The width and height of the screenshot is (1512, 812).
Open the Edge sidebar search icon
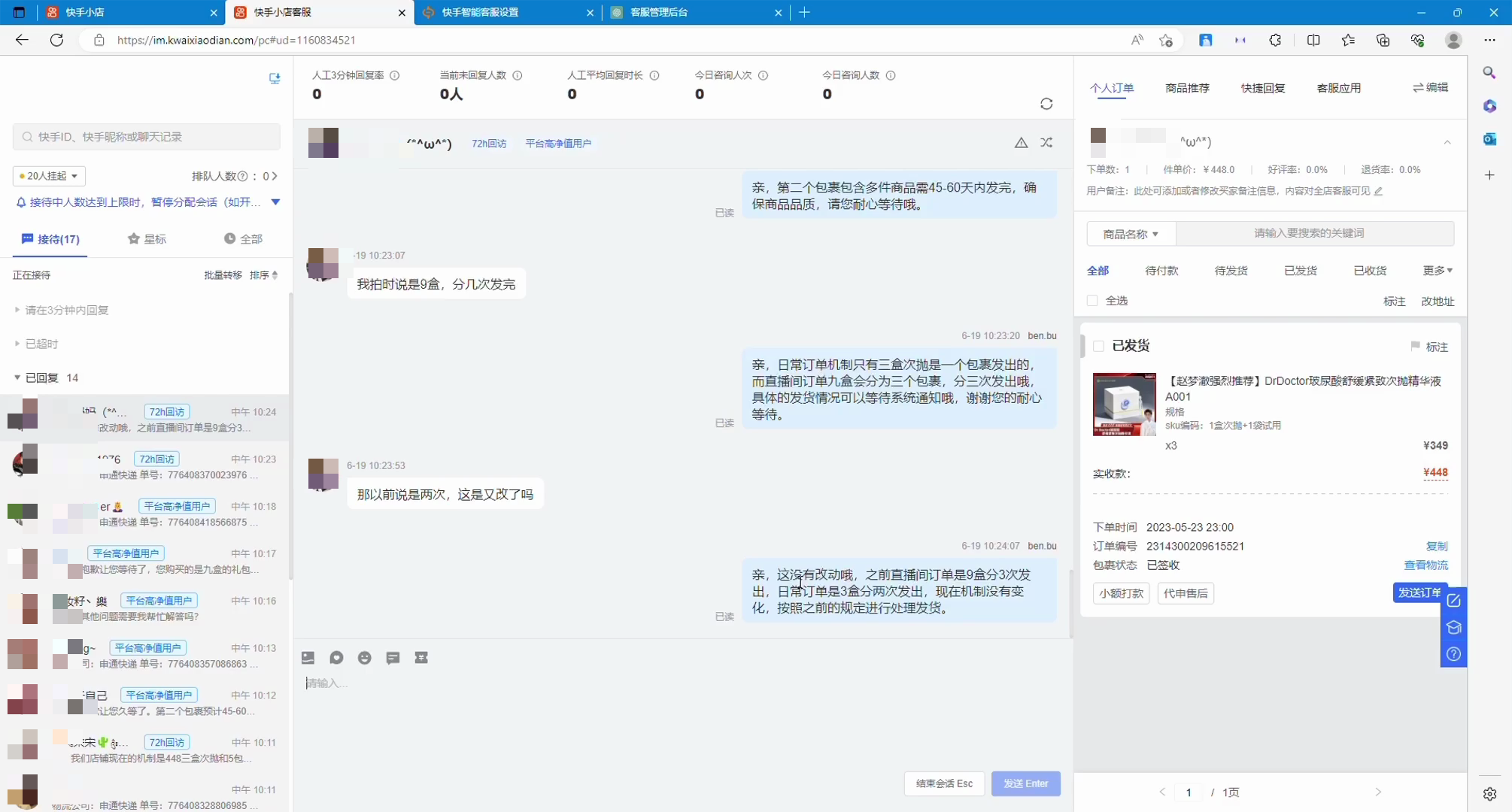1489,73
